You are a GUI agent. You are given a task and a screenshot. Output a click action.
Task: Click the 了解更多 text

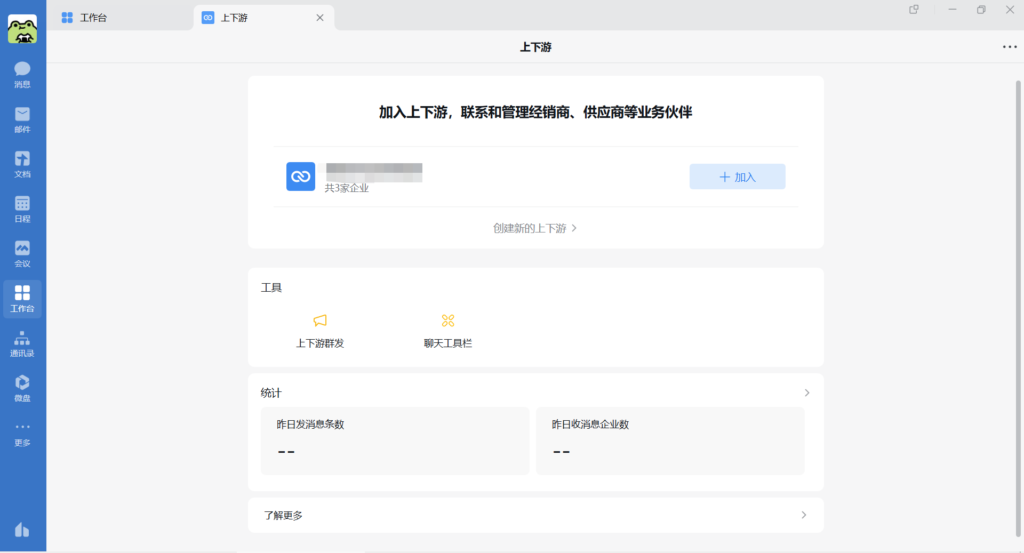(283, 515)
